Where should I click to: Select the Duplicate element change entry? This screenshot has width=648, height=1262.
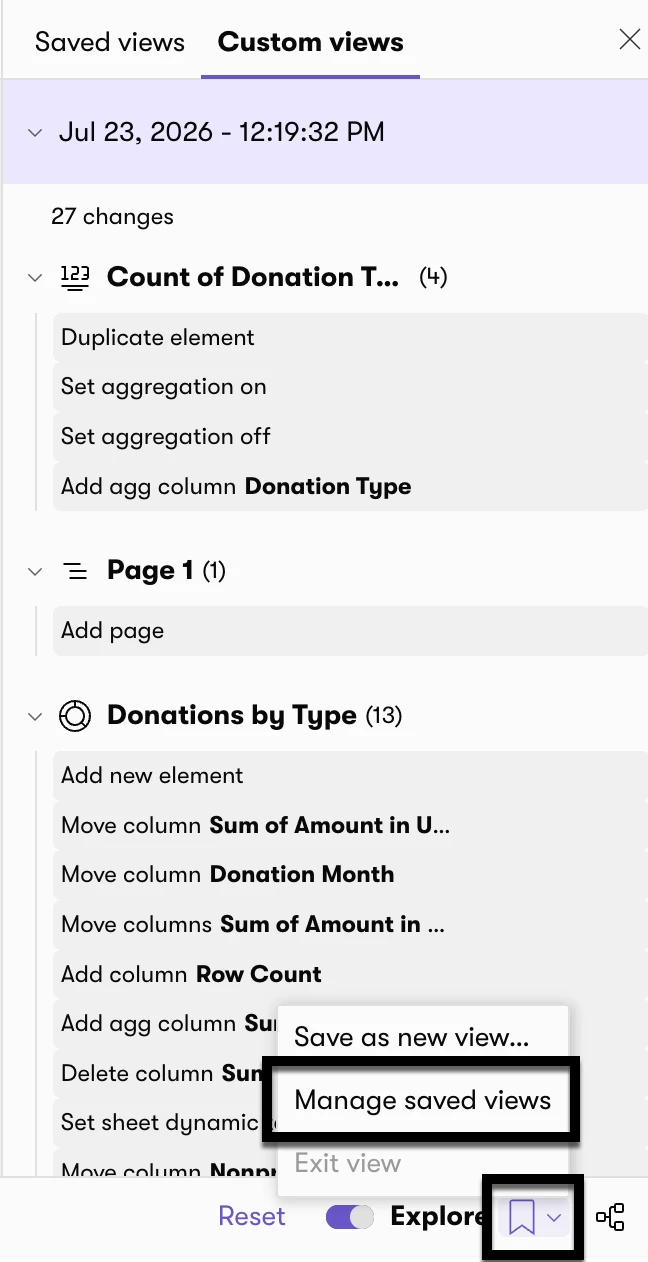[350, 338]
